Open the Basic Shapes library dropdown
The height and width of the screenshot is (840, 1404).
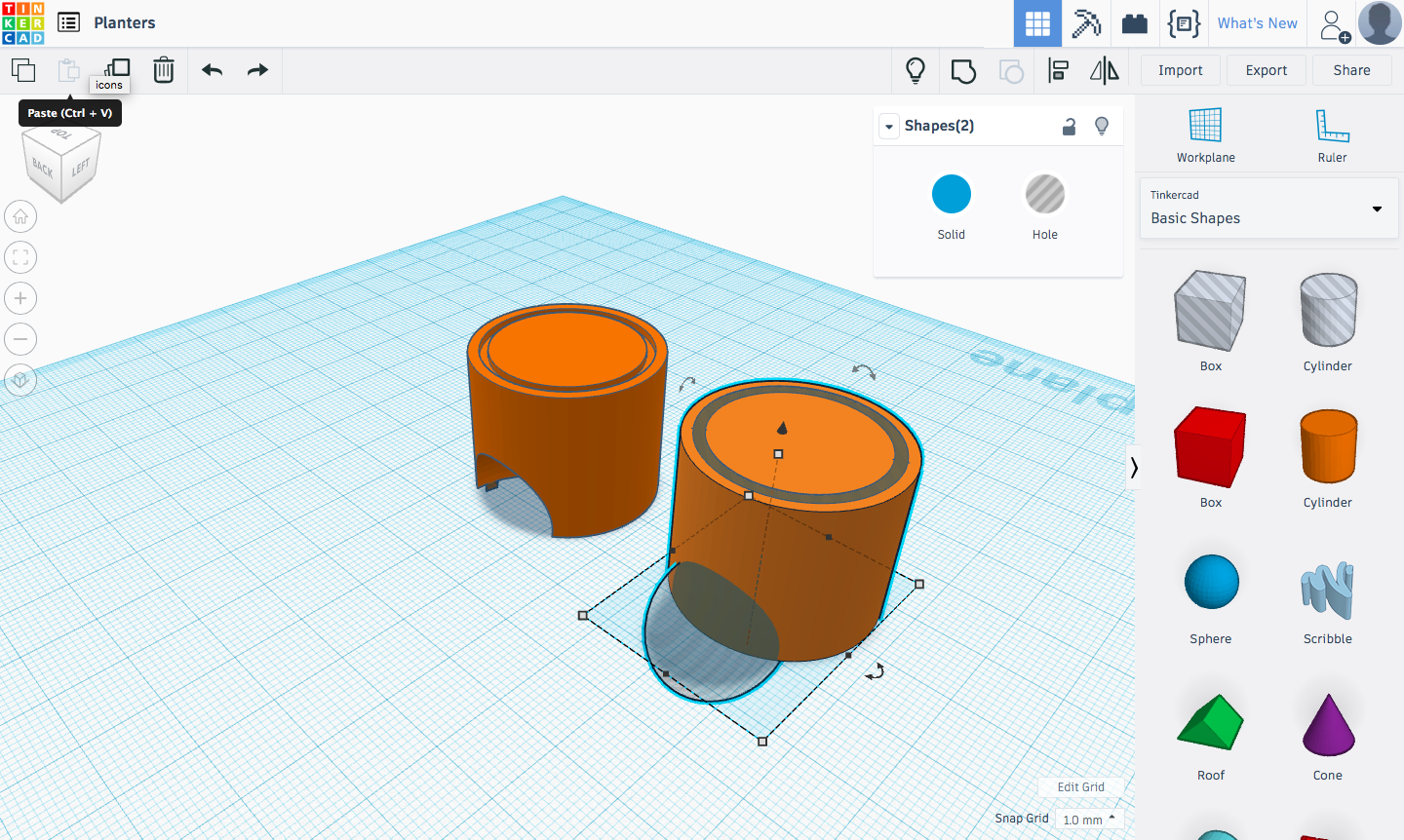[x=1267, y=208]
